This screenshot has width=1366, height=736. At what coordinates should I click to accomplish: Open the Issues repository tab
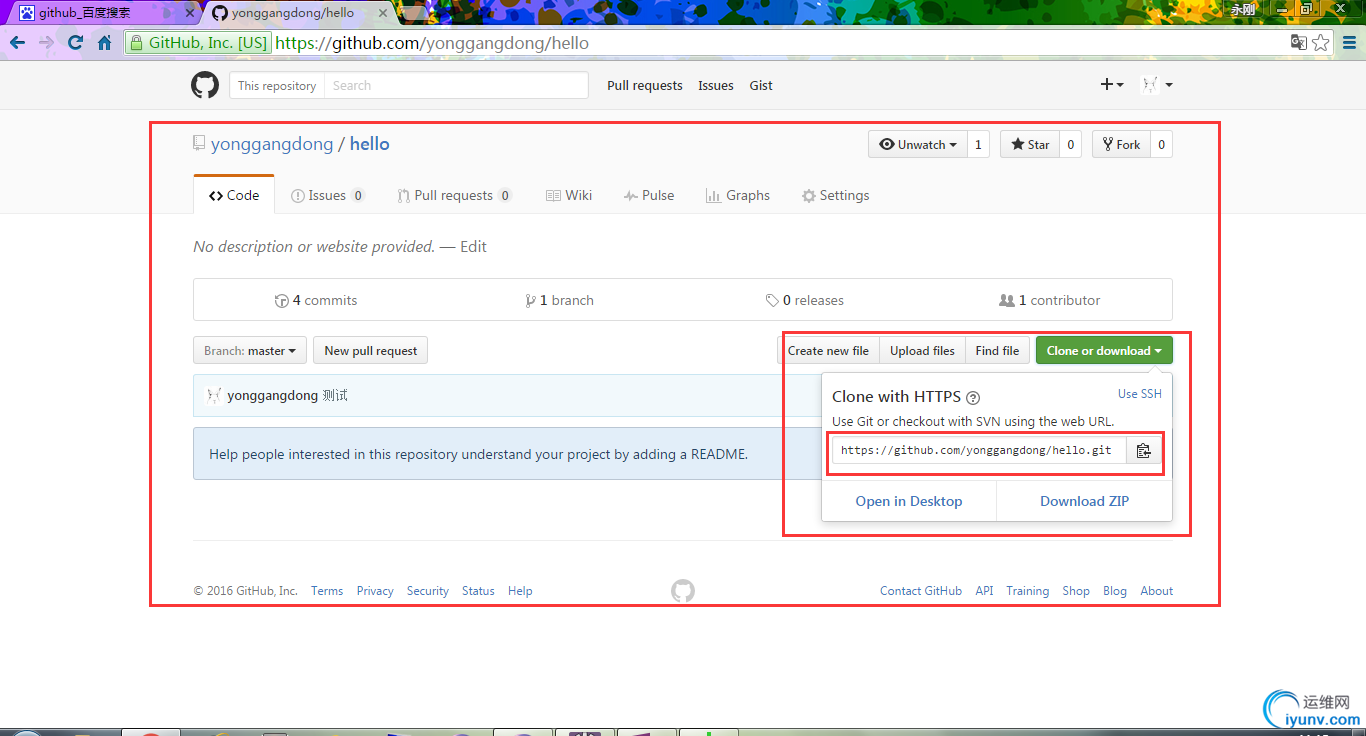[327, 195]
